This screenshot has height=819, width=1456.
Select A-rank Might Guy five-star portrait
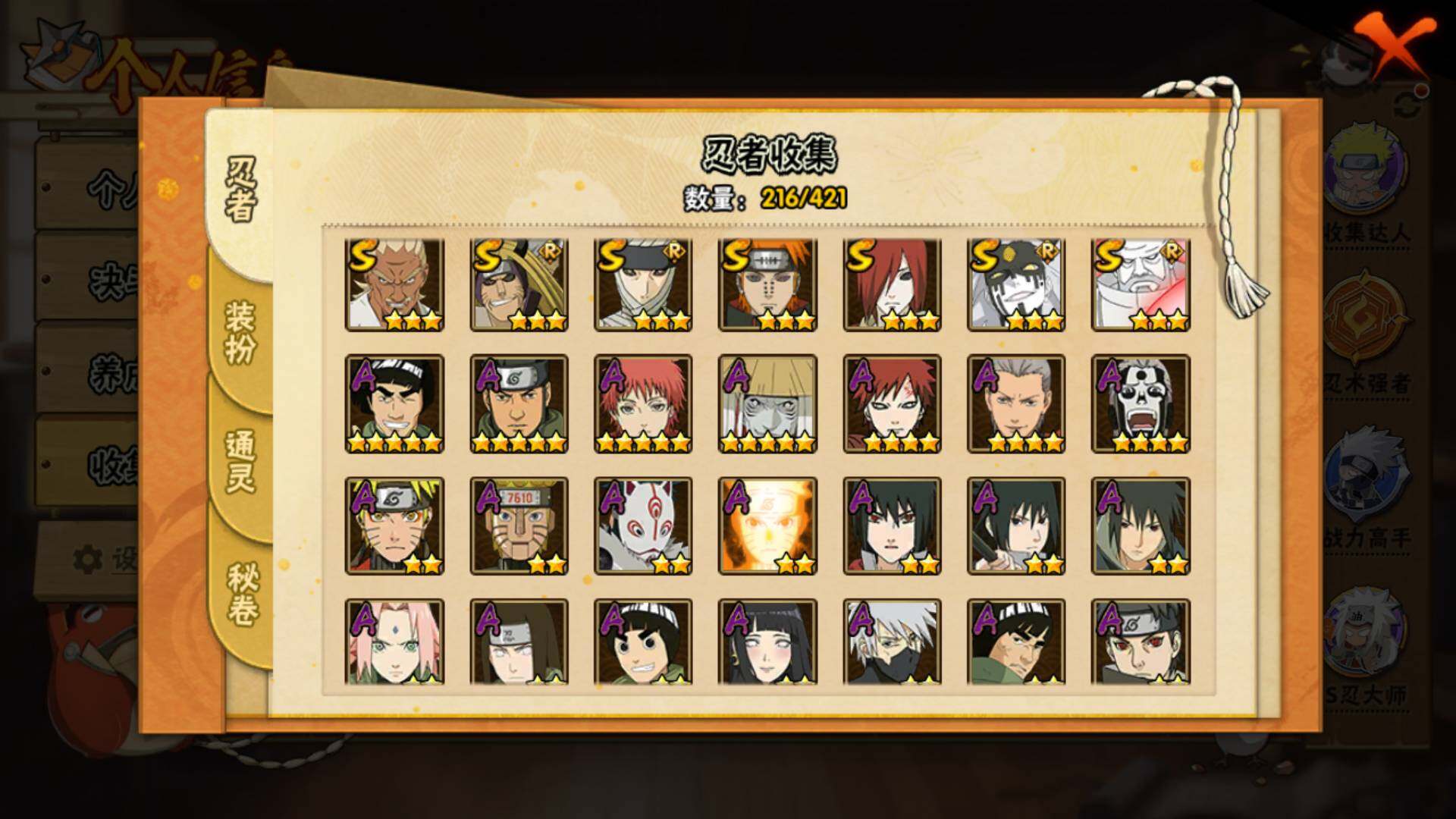pyautogui.click(x=394, y=404)
